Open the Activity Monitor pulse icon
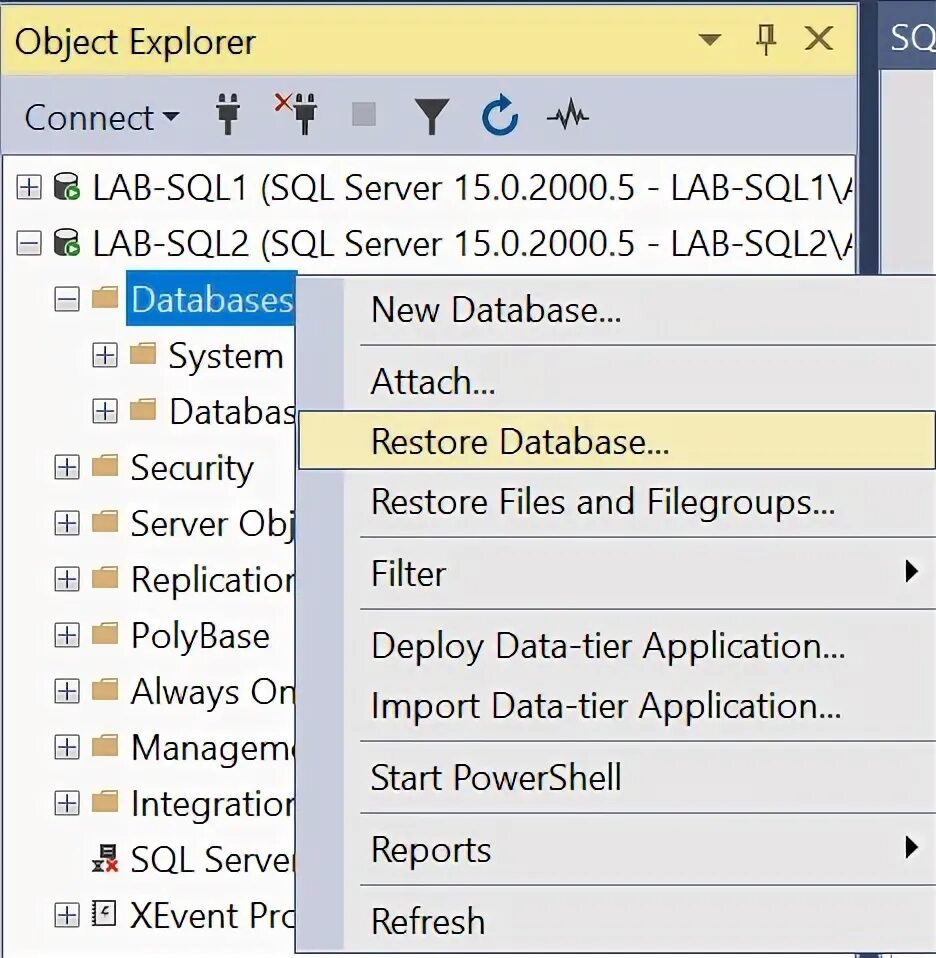This screenshot has height=958, width=936. [x=568, y=115]
